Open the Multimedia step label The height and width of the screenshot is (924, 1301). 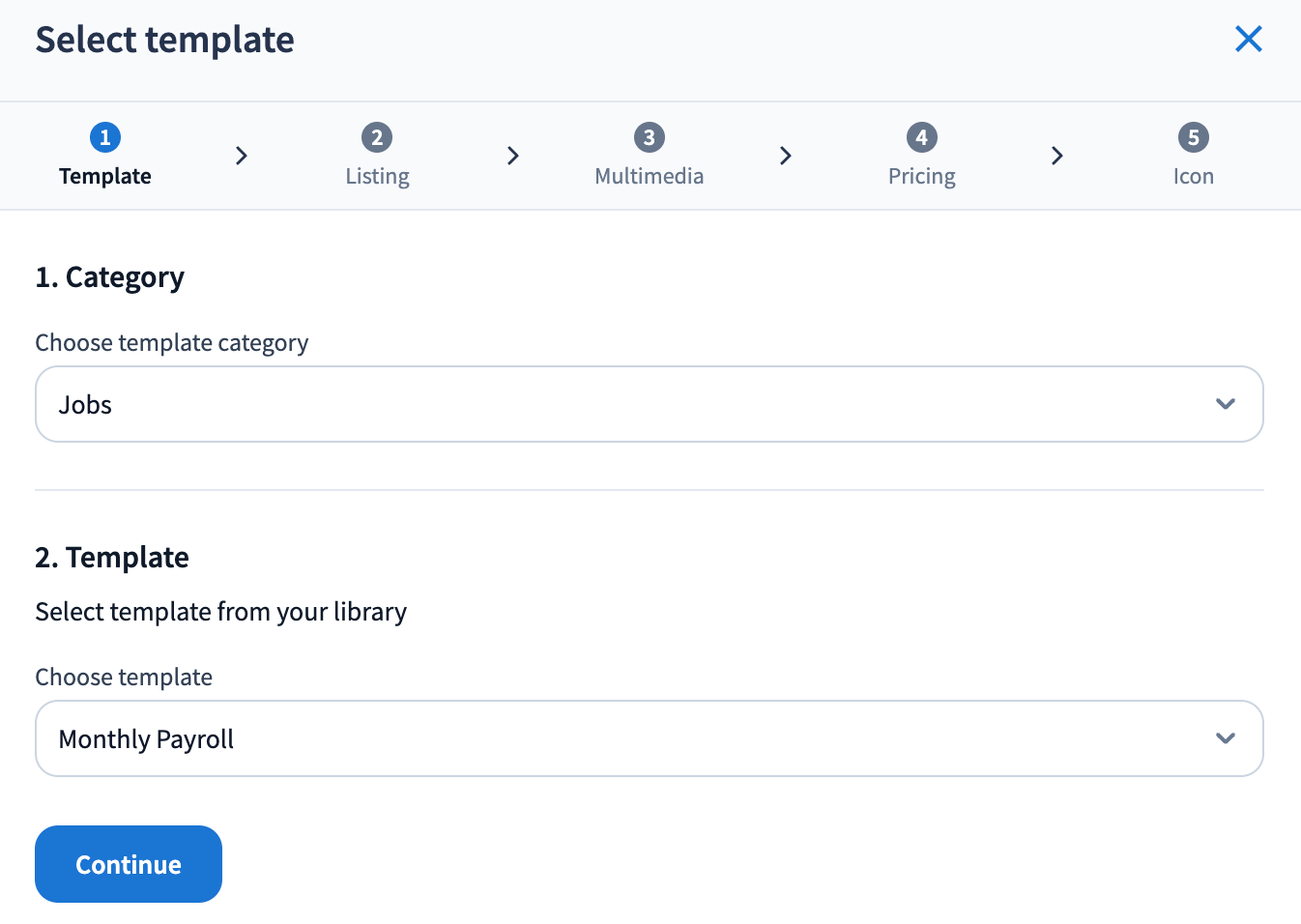click(x=650, y=177)
